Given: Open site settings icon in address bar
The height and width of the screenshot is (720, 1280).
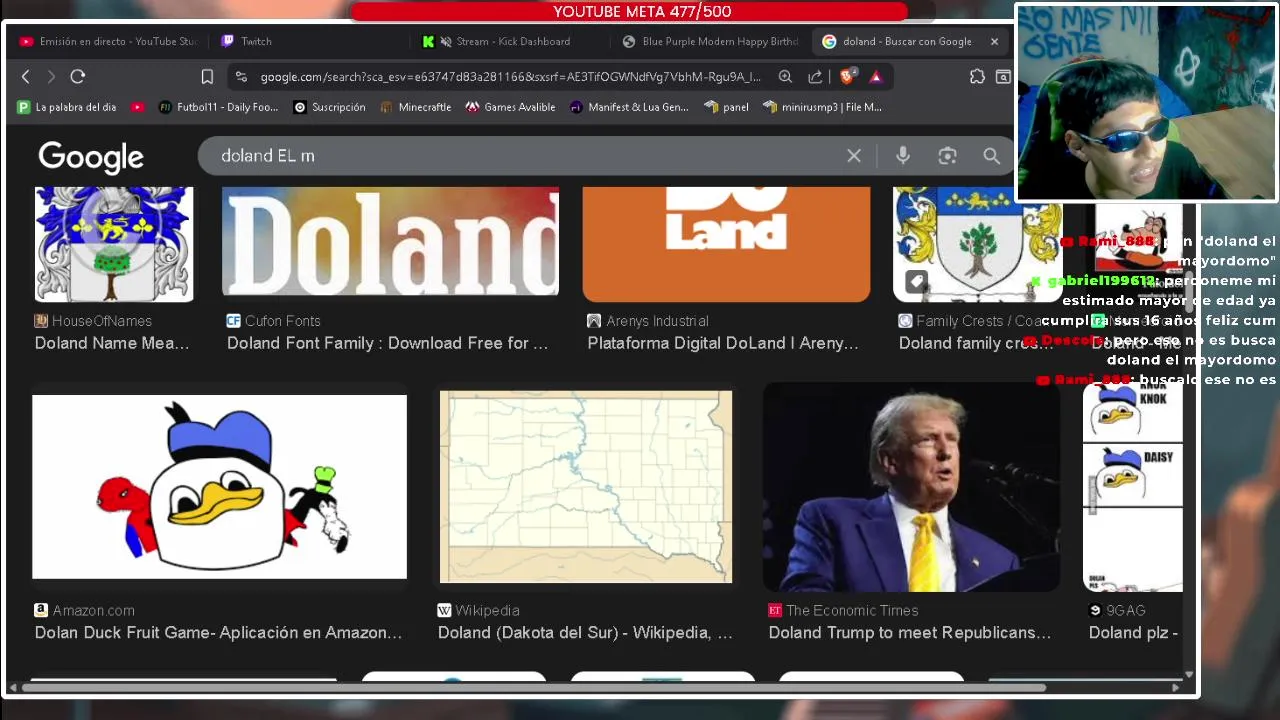Looking at the screenshot, I should tap(240, 76).
